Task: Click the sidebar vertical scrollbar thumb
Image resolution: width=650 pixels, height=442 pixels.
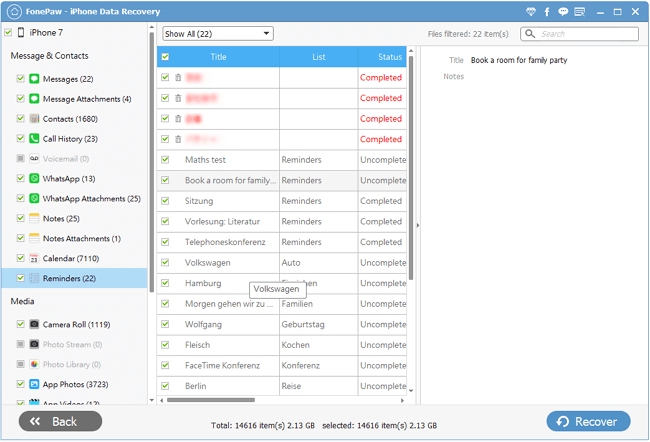Action: pos(152,162)
